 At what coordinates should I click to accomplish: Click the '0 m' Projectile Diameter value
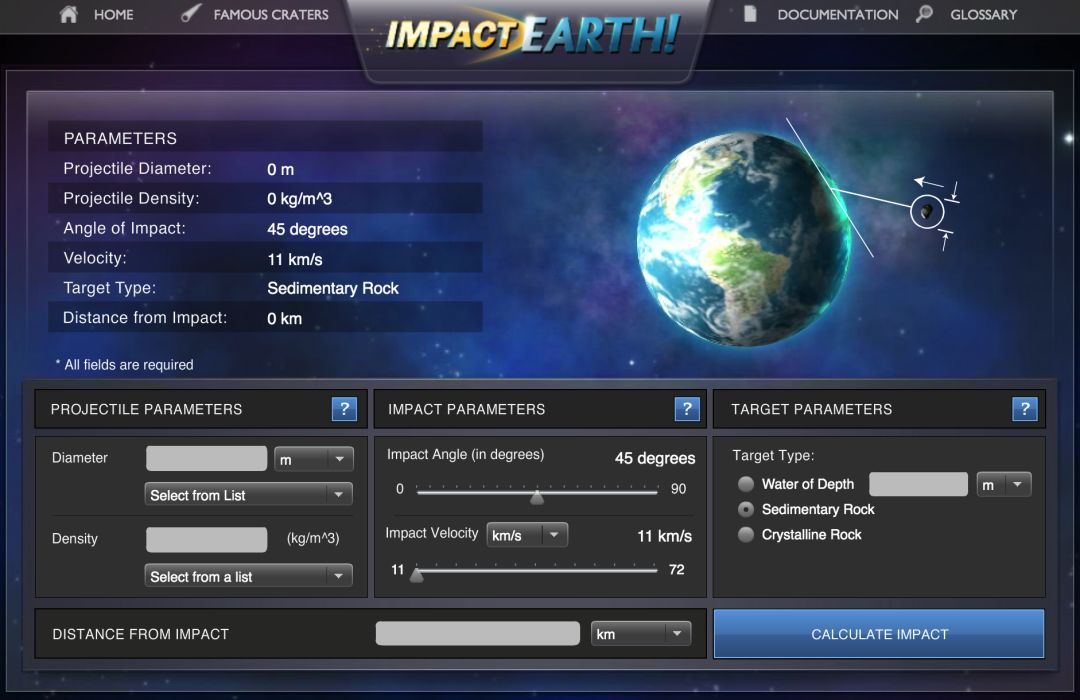[x=280, y=169]
